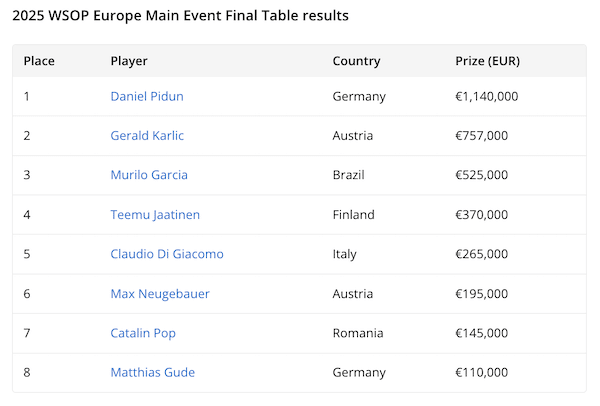Viewport: 600px width, 406px height.
Task: Open the Claudio Di Giacomo link
Action: [x=167, y=254]
